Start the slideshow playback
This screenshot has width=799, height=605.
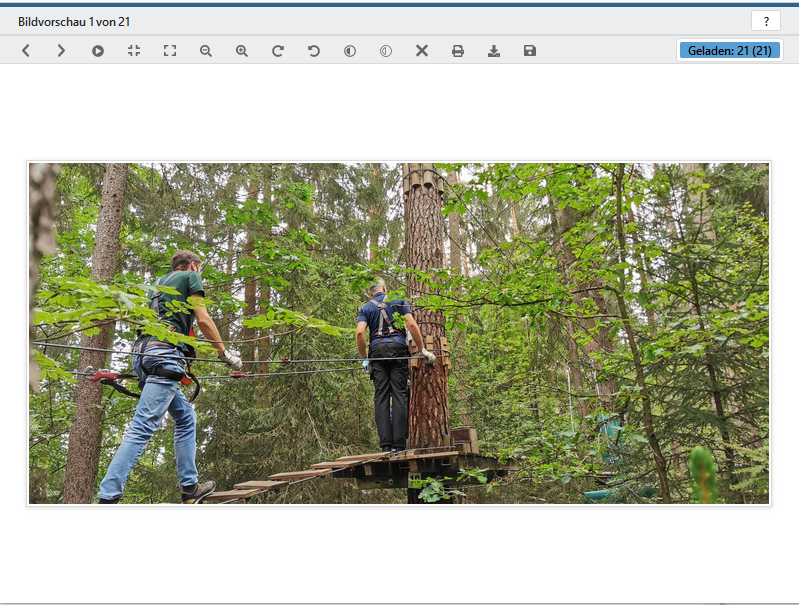[x=98, y=51]
